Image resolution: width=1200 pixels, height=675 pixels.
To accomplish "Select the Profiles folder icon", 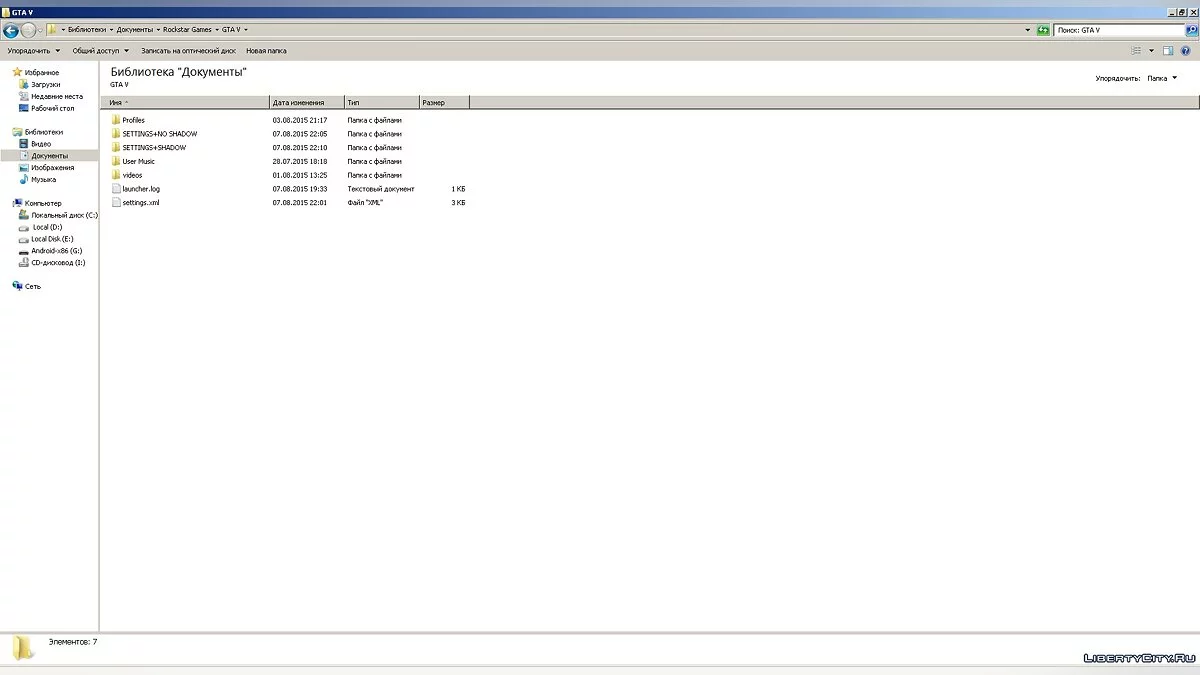I will 116,120.
